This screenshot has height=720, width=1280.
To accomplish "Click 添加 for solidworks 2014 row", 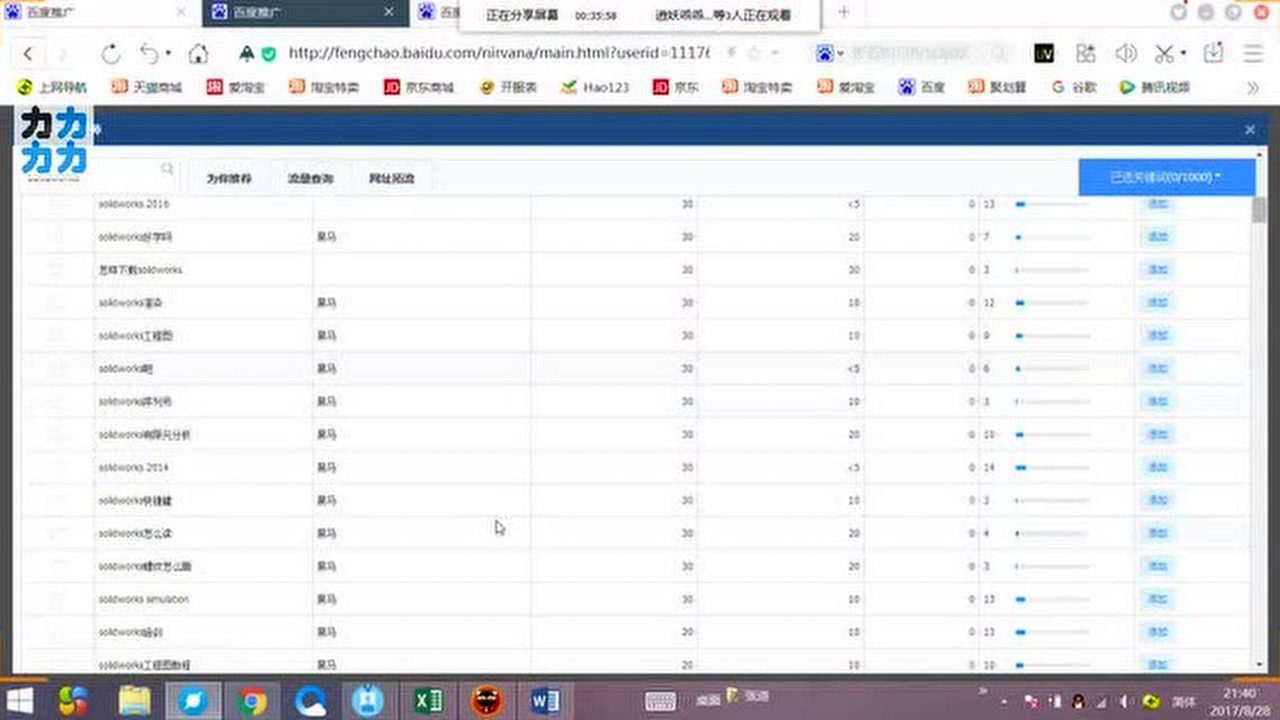I will (x=1157, y=467).
